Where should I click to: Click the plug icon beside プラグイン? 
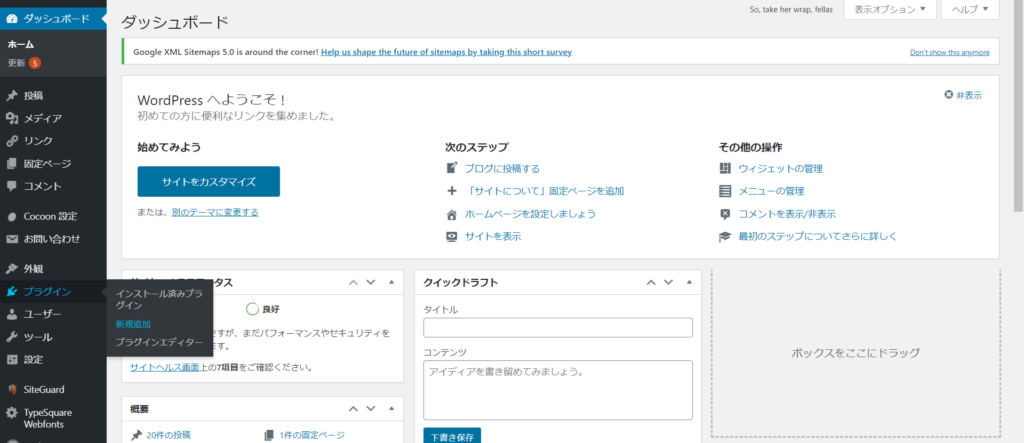[x=11, y=292]
